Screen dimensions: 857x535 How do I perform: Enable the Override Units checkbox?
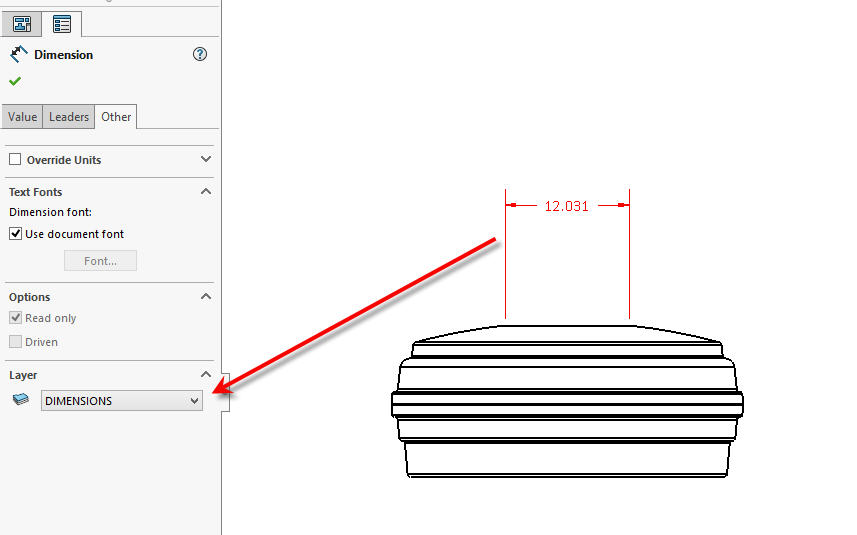(x=15, y=160)
